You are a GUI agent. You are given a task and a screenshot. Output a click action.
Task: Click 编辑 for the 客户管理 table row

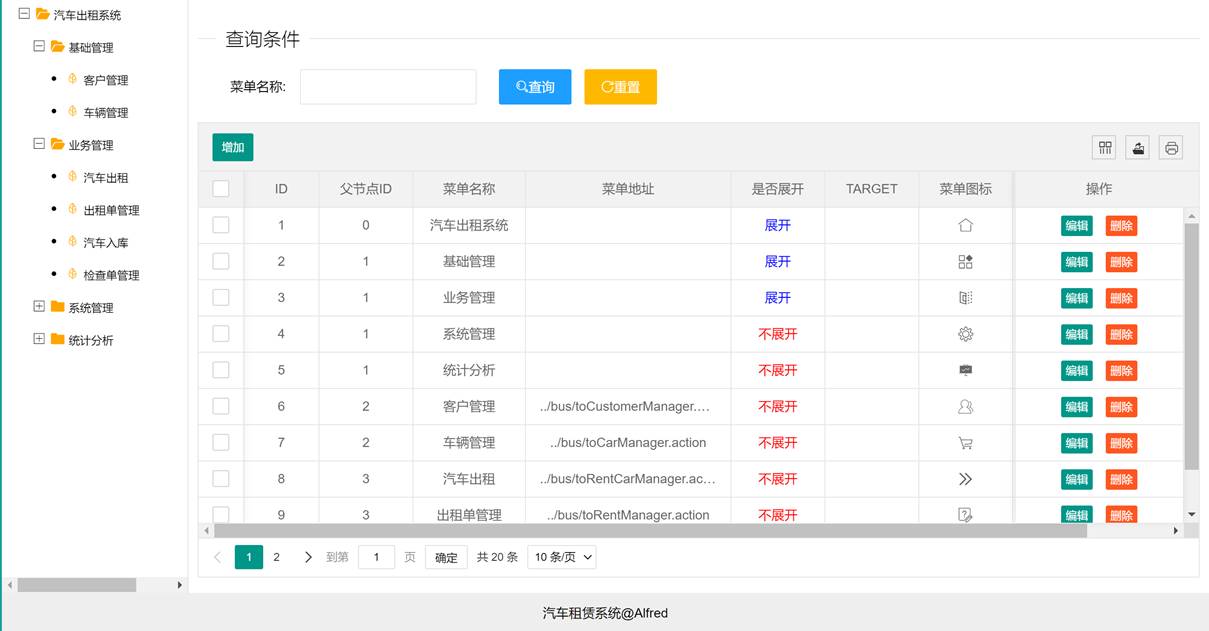[1077, 407]
